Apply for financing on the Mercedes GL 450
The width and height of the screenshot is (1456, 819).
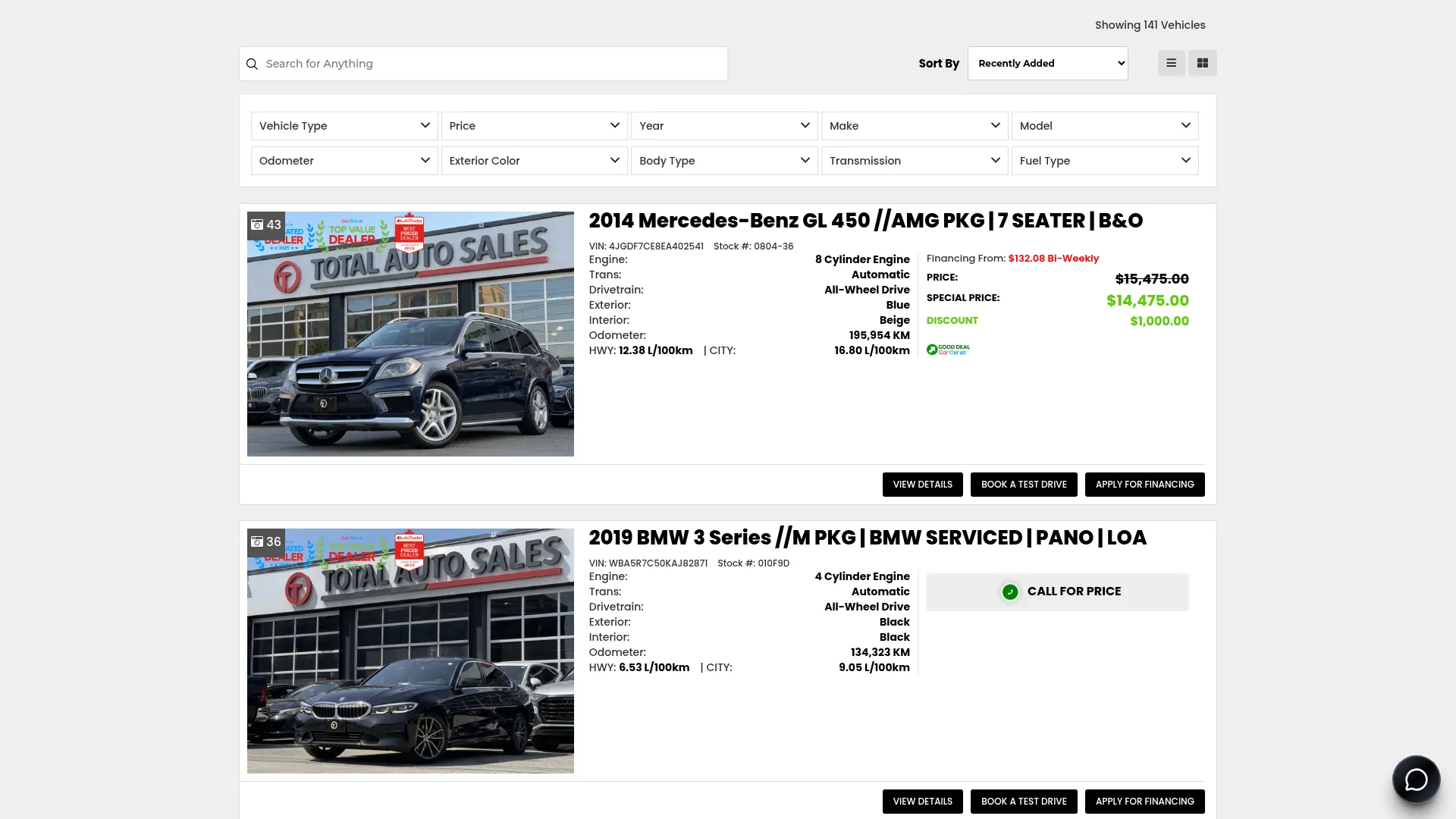(1144, 485)
